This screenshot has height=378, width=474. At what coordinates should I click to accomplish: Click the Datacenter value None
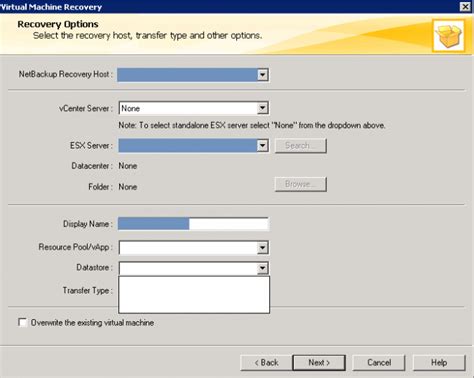pyautogui.click(x=128, y=166)
